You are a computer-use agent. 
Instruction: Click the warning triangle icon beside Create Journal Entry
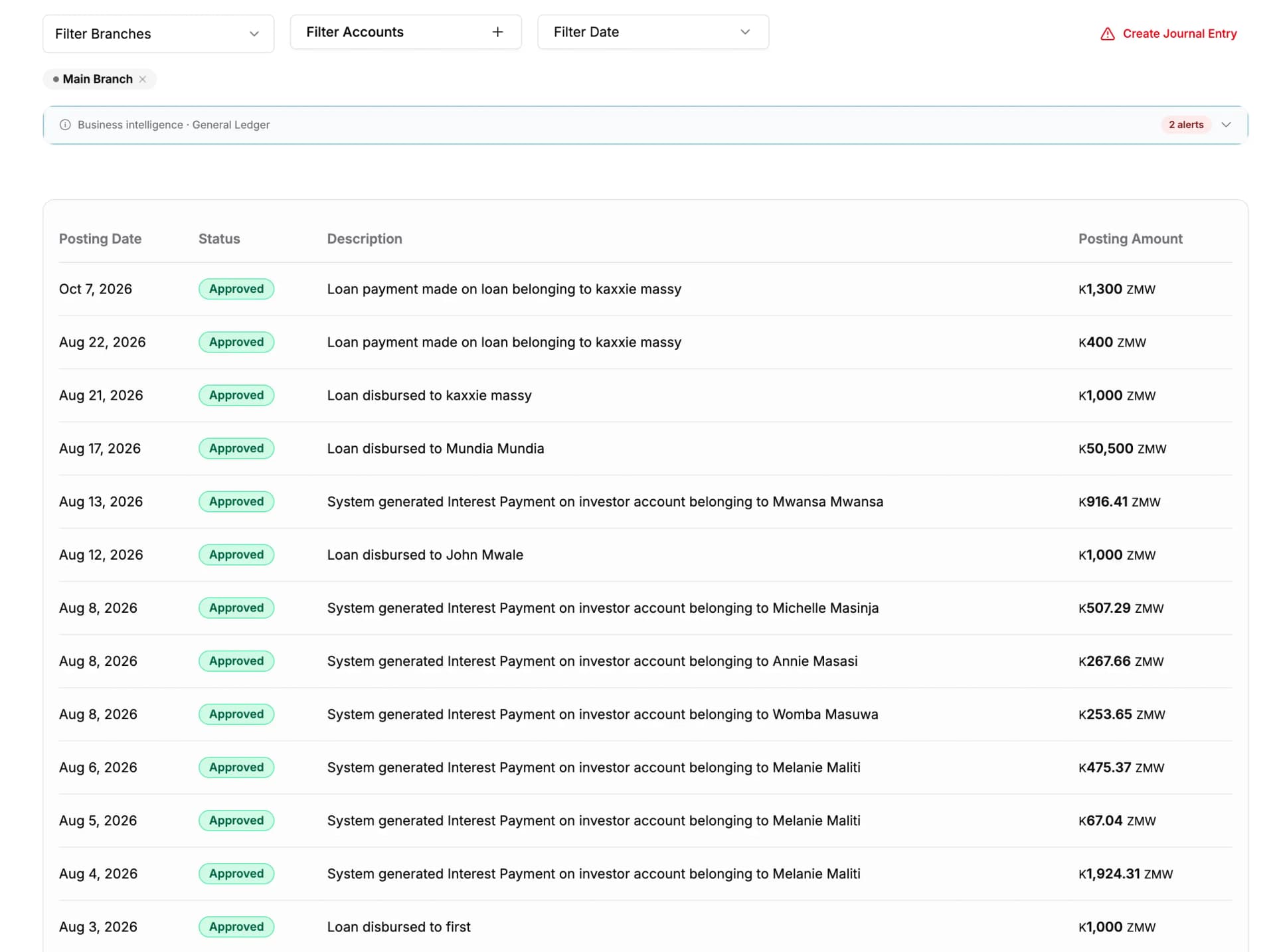tap(1108, 34)
